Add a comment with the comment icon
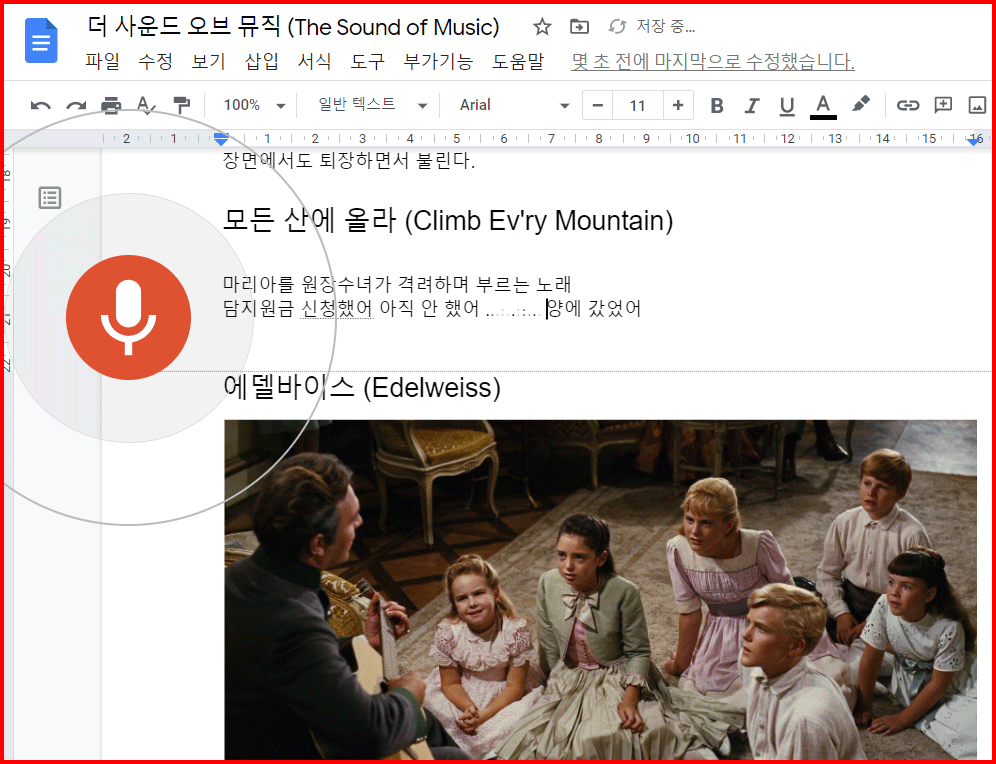The width and height of the screenshot is (996, 764). pyautogui.click(x=943, y=105)
